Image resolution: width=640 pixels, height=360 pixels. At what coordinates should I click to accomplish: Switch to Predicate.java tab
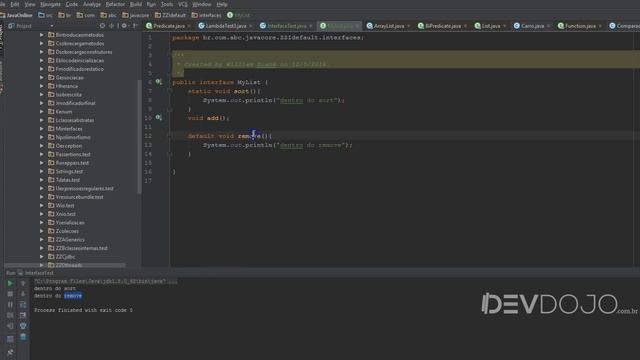169,26
